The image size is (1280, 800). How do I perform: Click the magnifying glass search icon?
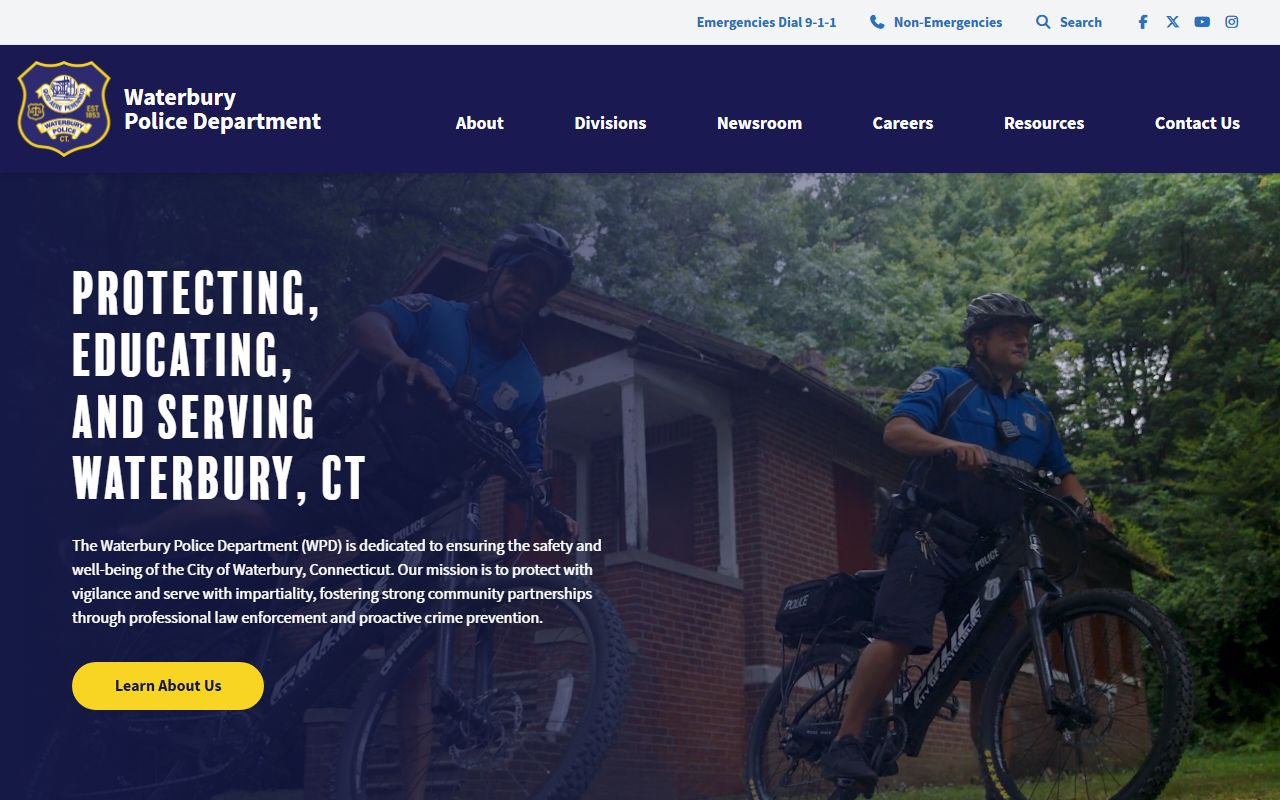click(x=1043, y=22)
